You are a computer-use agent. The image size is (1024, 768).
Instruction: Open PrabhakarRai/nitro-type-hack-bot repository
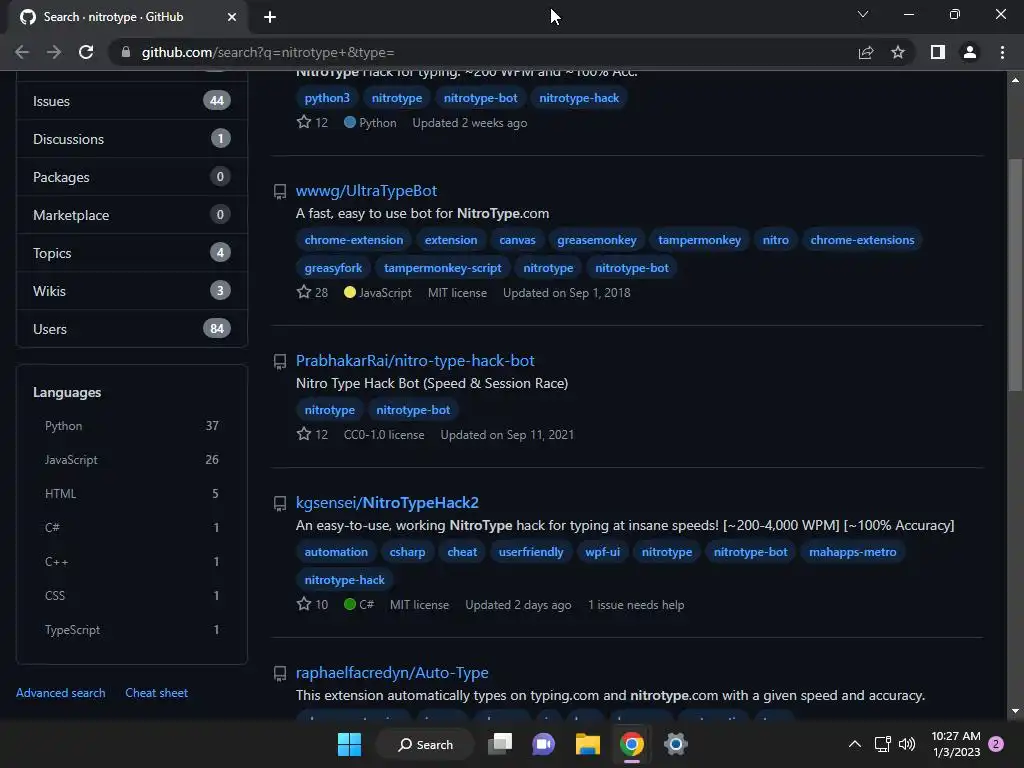pyautogui.click(x=415, y=360)
